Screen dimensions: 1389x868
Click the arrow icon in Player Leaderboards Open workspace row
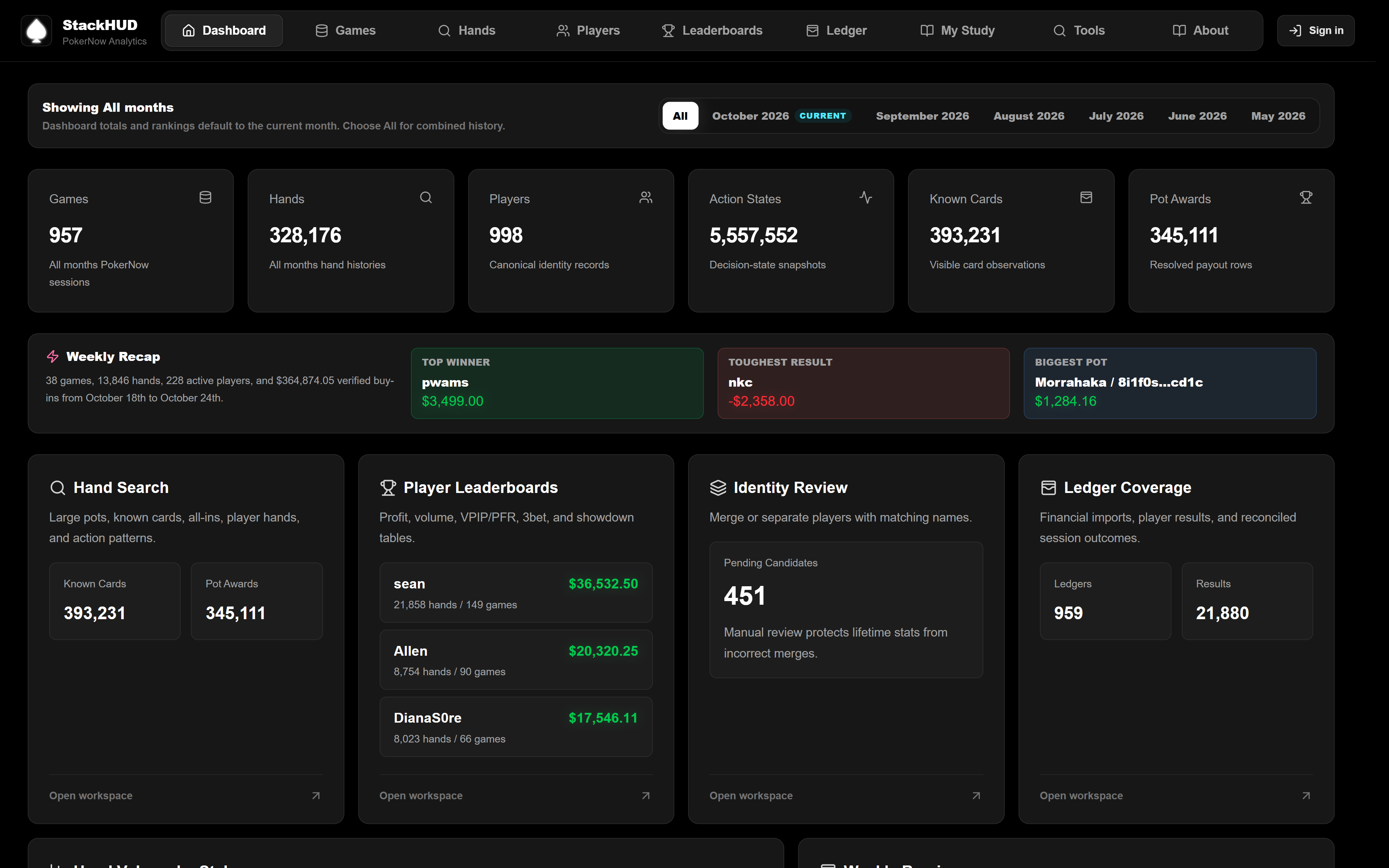[646, 796]
